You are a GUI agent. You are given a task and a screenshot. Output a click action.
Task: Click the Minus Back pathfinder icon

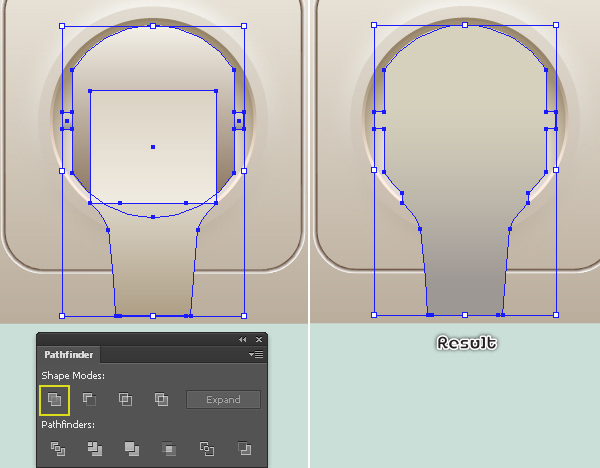point(244,448)
